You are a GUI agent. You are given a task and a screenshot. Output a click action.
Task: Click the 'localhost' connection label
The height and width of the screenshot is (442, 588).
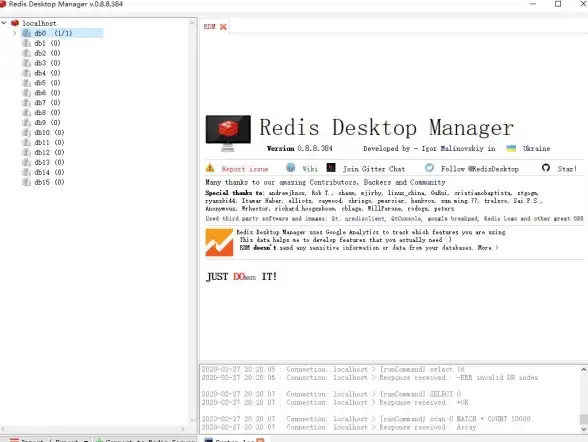point(39,23)
